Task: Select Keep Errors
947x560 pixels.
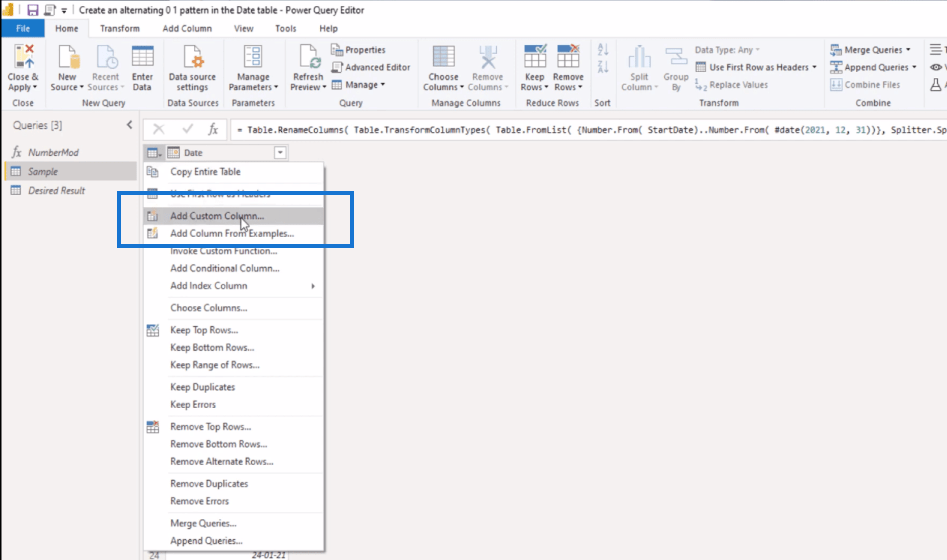Action: [x=234, y=404]
